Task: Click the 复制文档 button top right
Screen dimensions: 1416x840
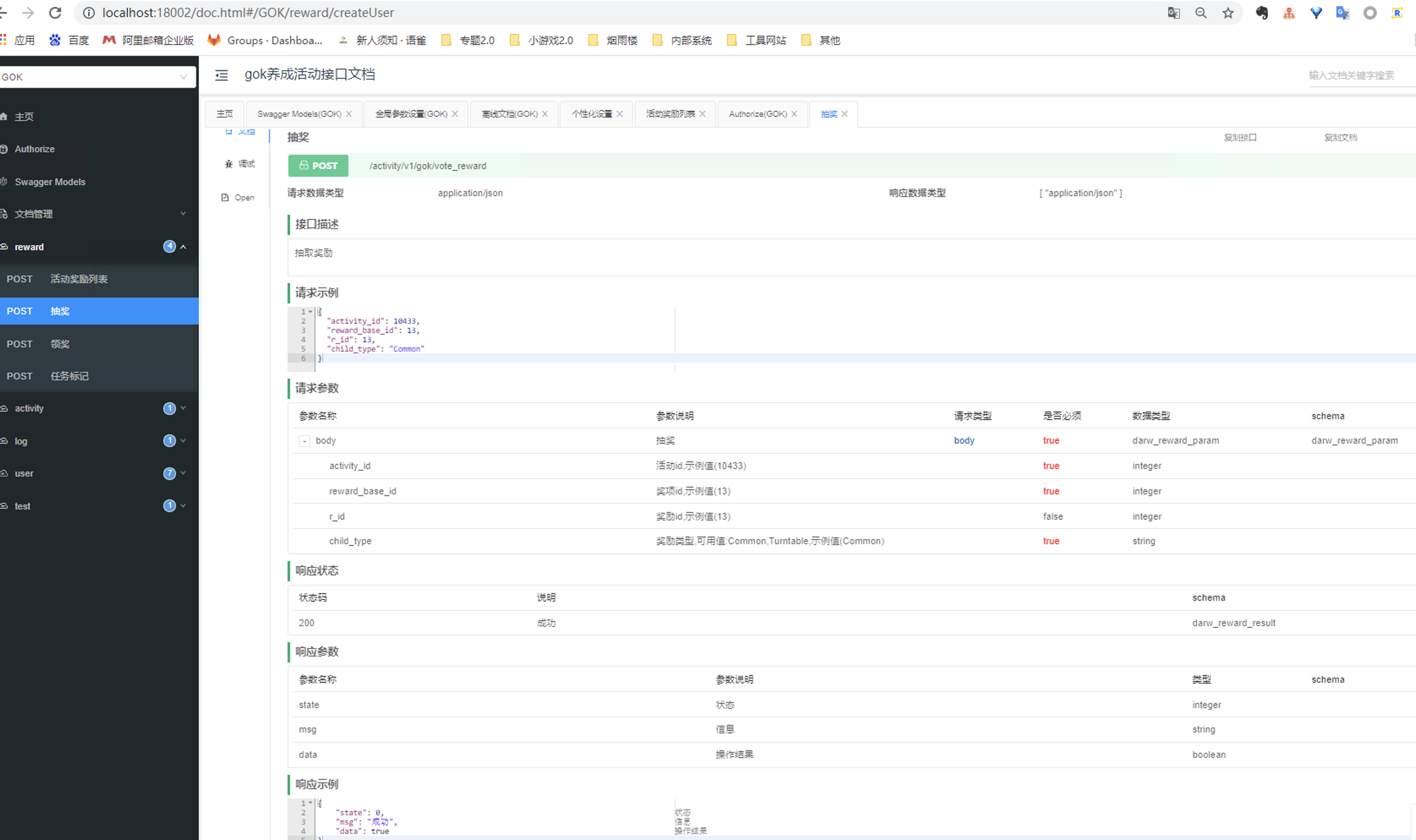Action: 1341,137
